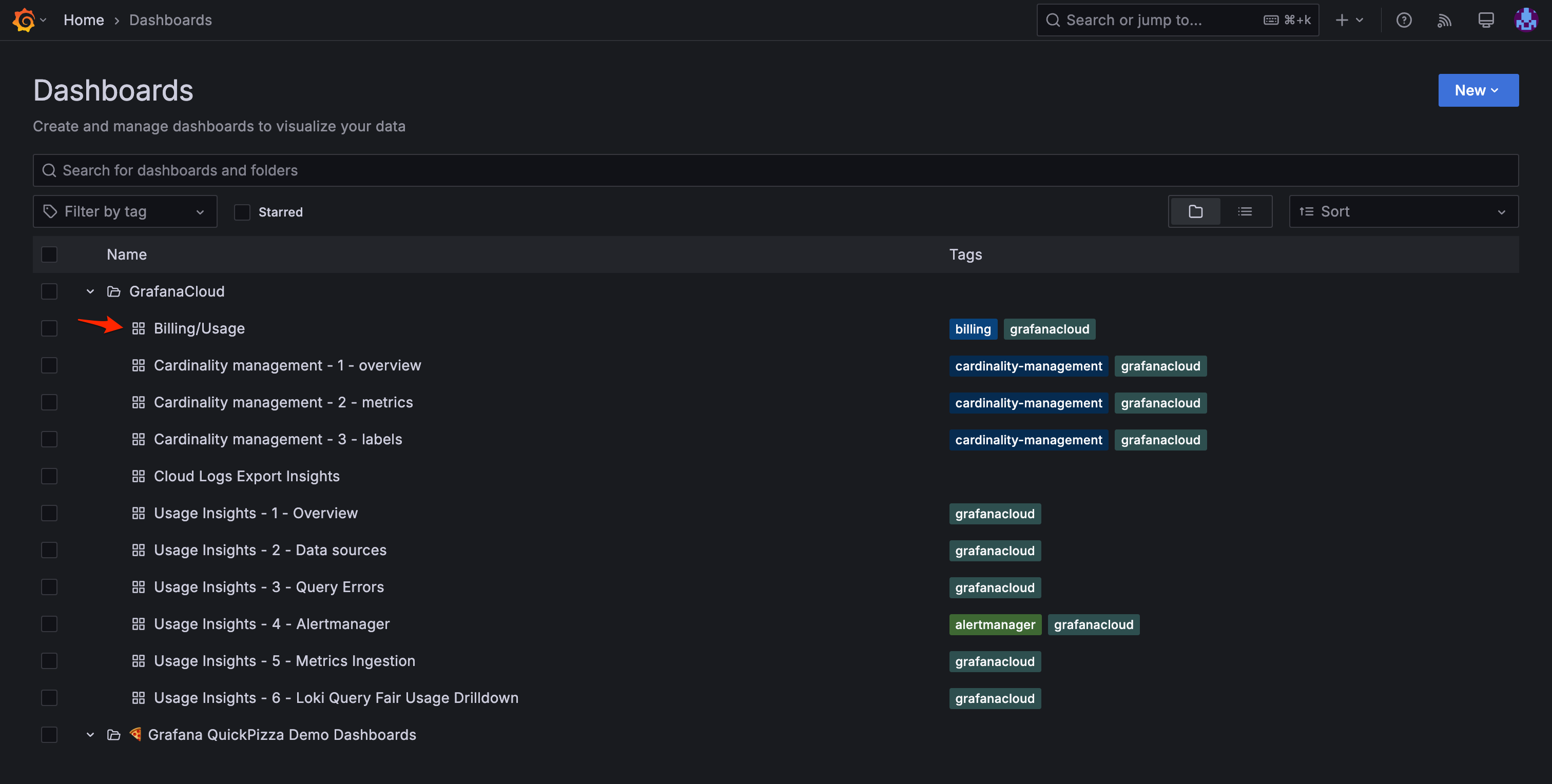Open the Filter by tag dropdown
Screen dimensions: 1552x784
(125, 211)
